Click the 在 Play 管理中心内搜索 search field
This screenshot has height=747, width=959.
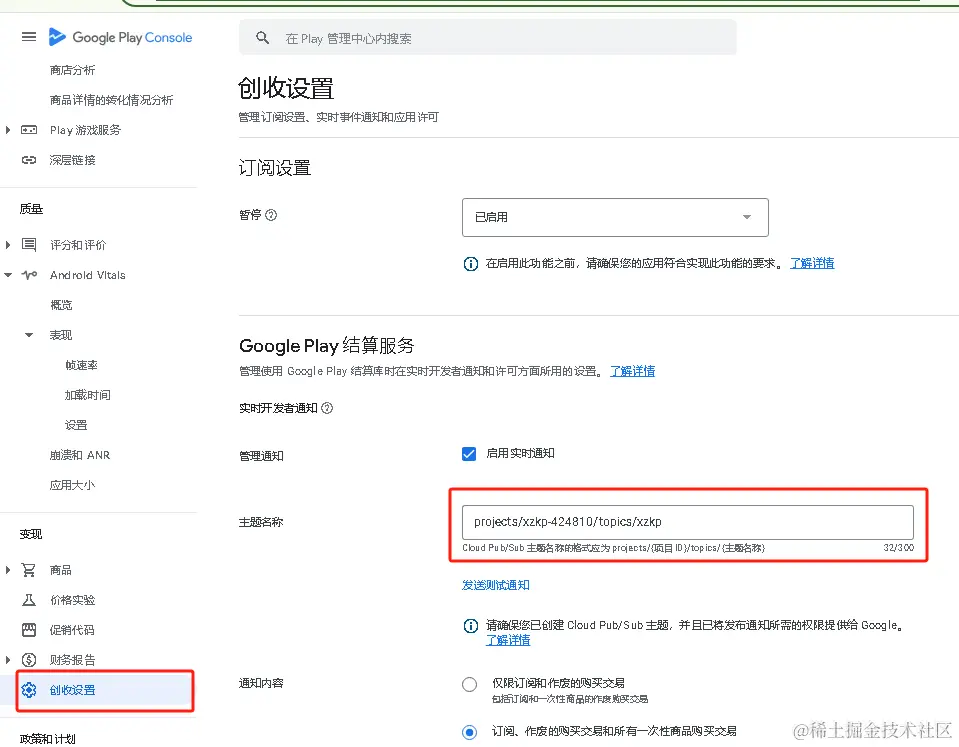[487, 38]
